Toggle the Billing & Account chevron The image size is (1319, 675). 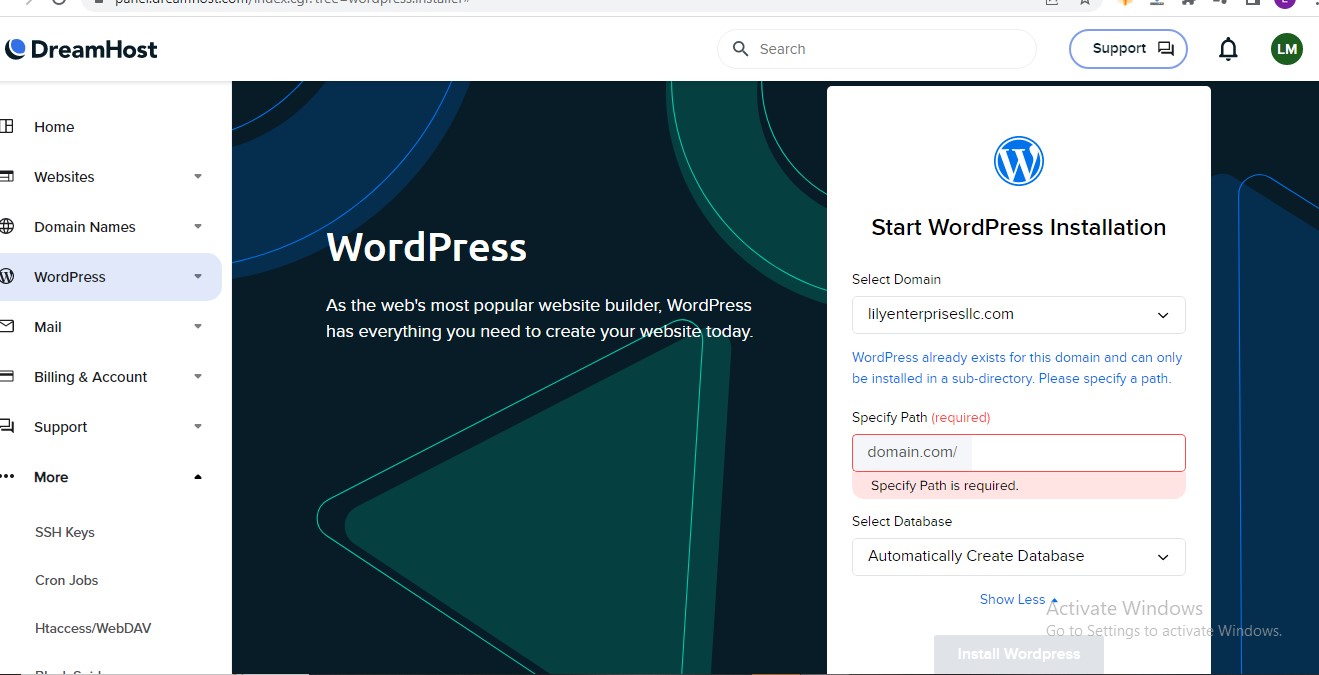[x=197, y=376]
